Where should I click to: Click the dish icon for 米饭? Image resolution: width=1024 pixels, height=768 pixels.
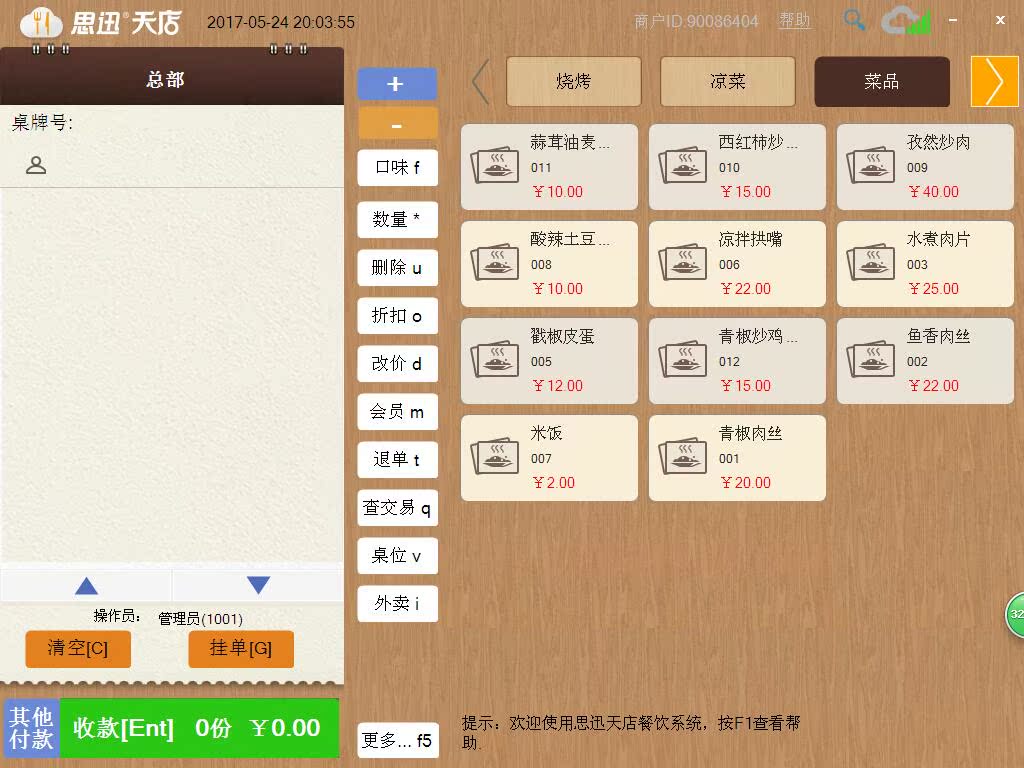point(494,456)
